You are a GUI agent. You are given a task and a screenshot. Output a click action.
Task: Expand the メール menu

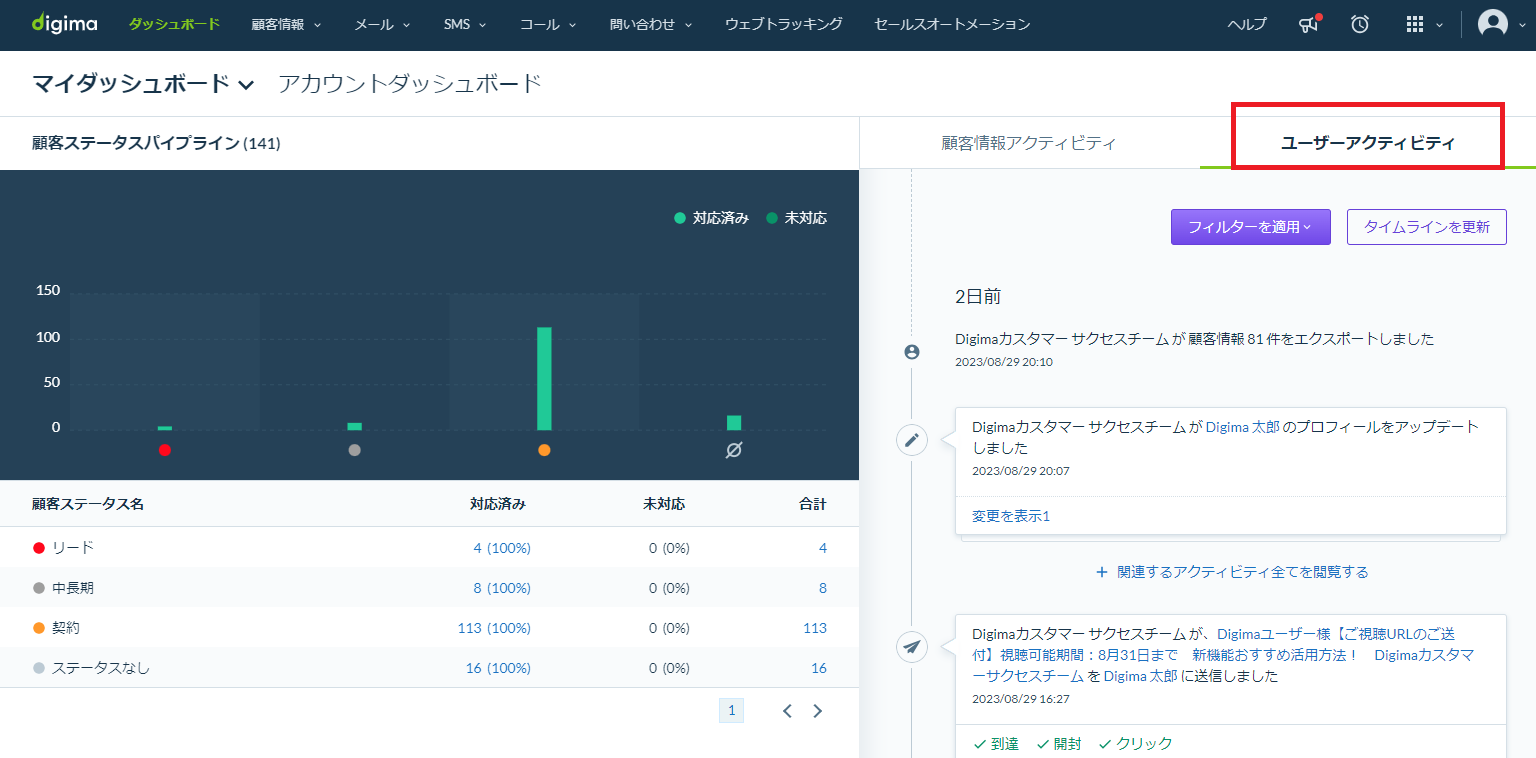pos(382,24)
